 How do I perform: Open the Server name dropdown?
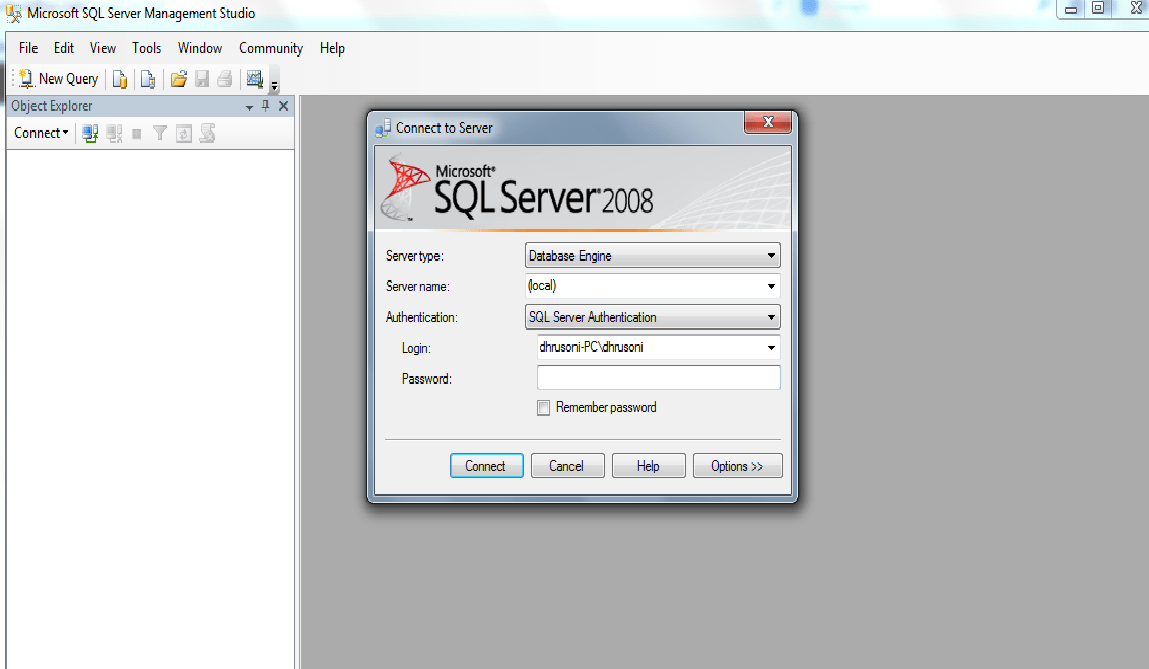click(771, 286)
